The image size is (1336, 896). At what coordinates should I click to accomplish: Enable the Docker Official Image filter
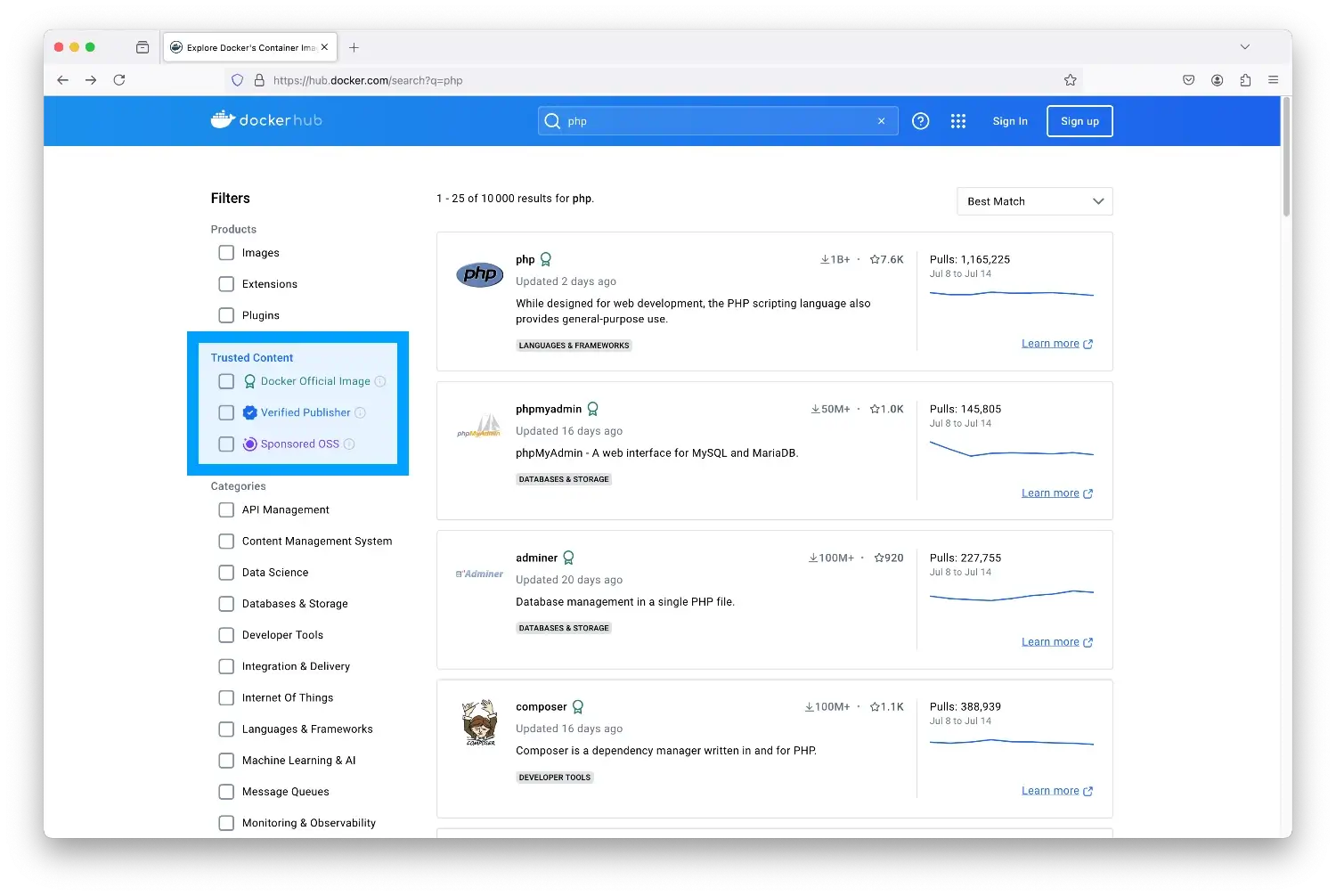(x=226, y=381)
